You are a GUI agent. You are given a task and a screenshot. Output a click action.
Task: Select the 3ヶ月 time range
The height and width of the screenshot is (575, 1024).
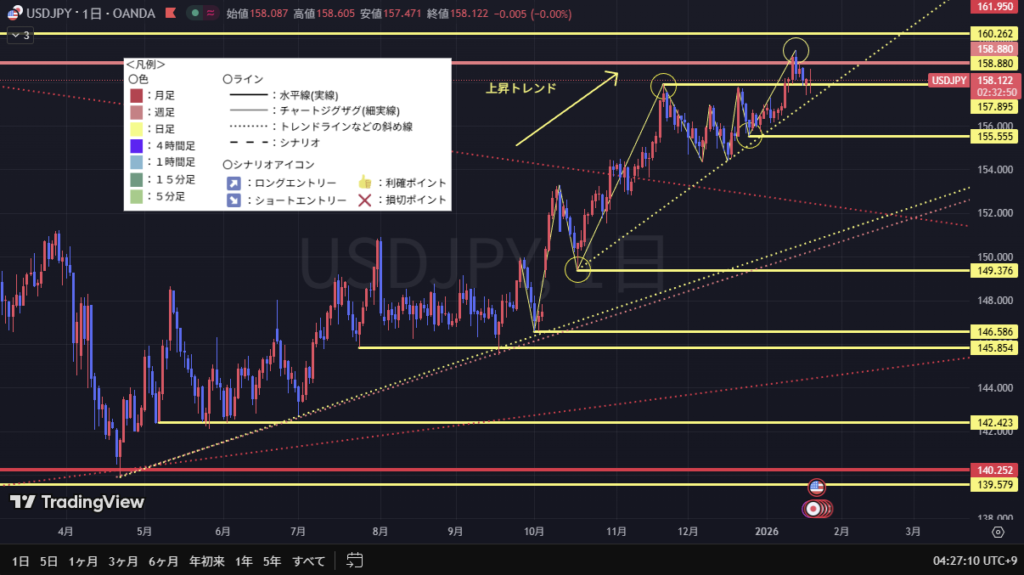click(x=123, y=560)
